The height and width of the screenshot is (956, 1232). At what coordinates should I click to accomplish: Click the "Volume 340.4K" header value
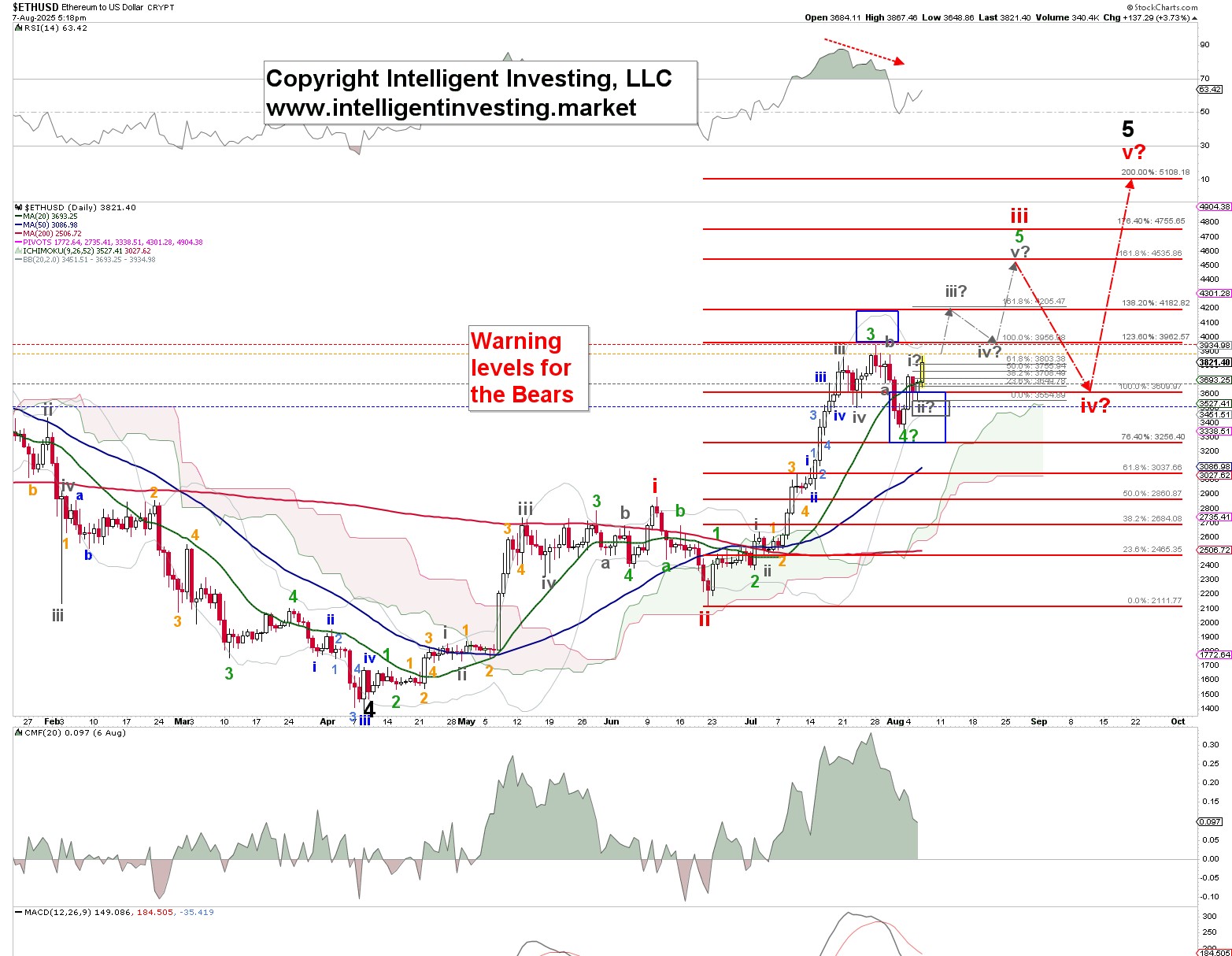click(1067, 17)
